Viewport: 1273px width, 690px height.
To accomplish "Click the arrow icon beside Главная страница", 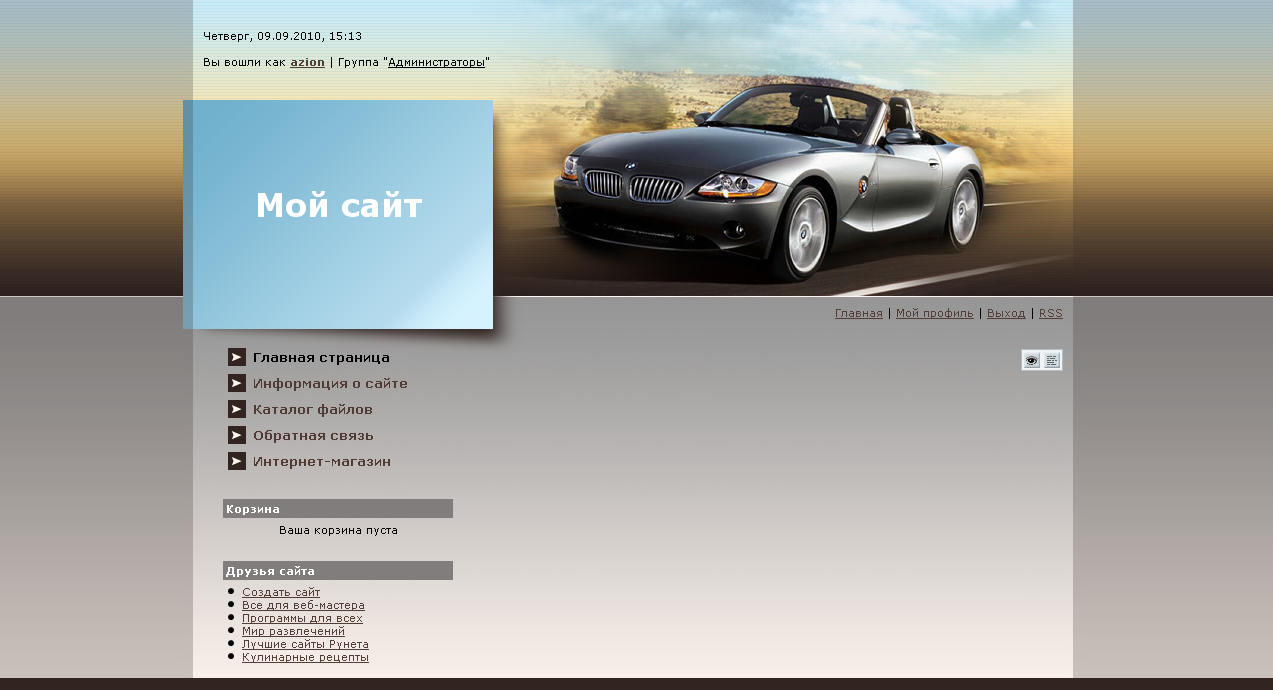I will click(237, 357).
